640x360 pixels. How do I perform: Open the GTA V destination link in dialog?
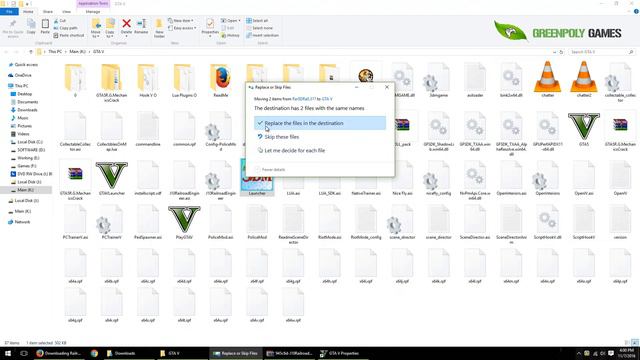[x=327, y=99]
